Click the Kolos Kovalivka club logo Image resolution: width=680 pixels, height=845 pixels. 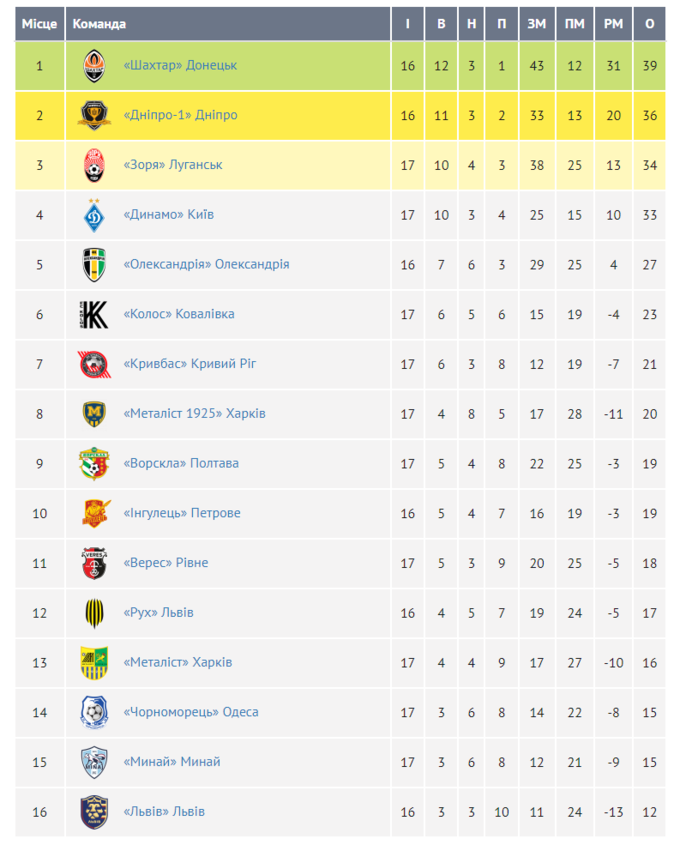pos(93,314)
